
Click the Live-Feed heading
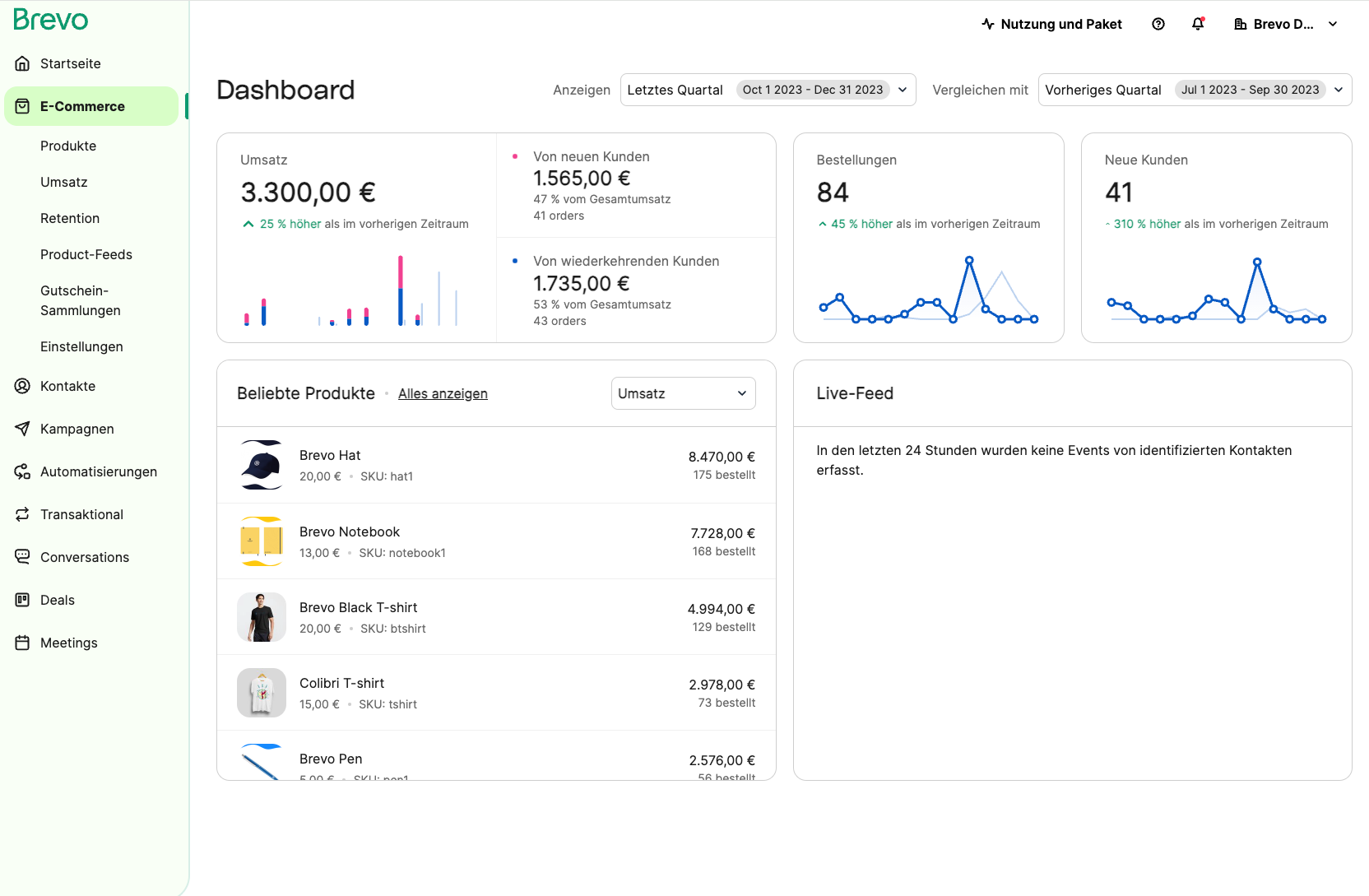point(855,393)
